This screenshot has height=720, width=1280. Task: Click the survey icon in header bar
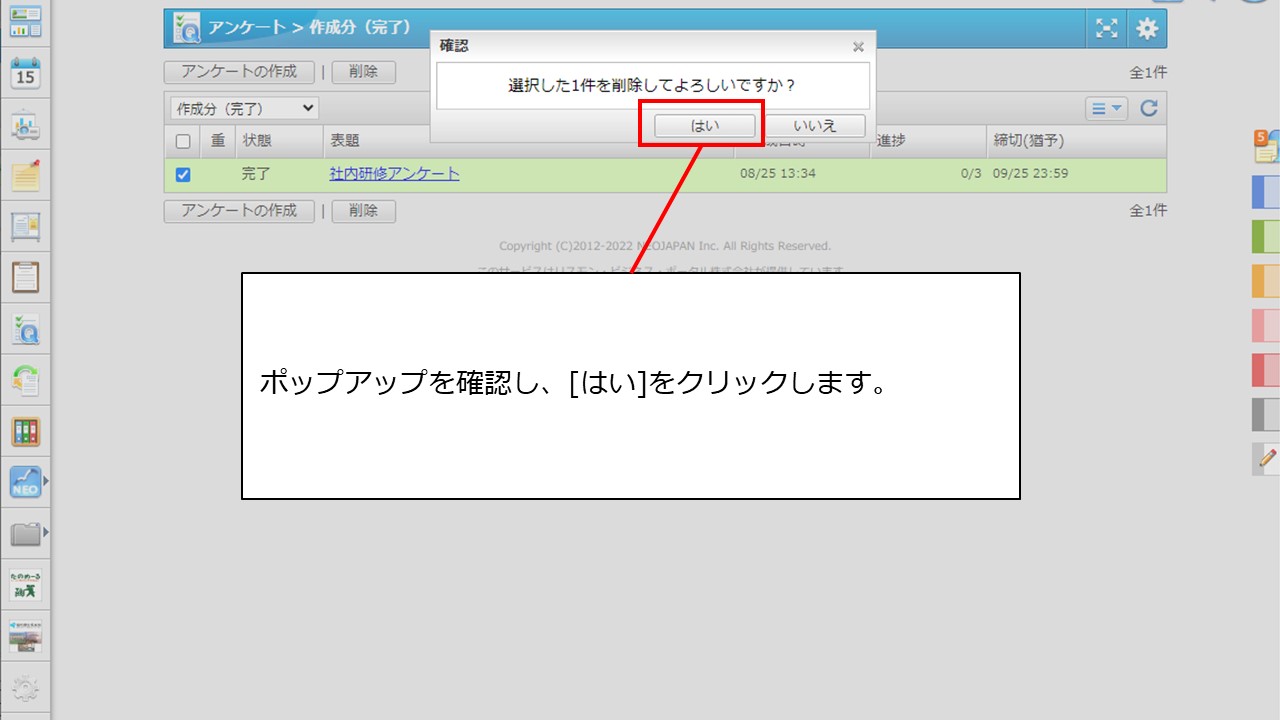tap(186, 28)
